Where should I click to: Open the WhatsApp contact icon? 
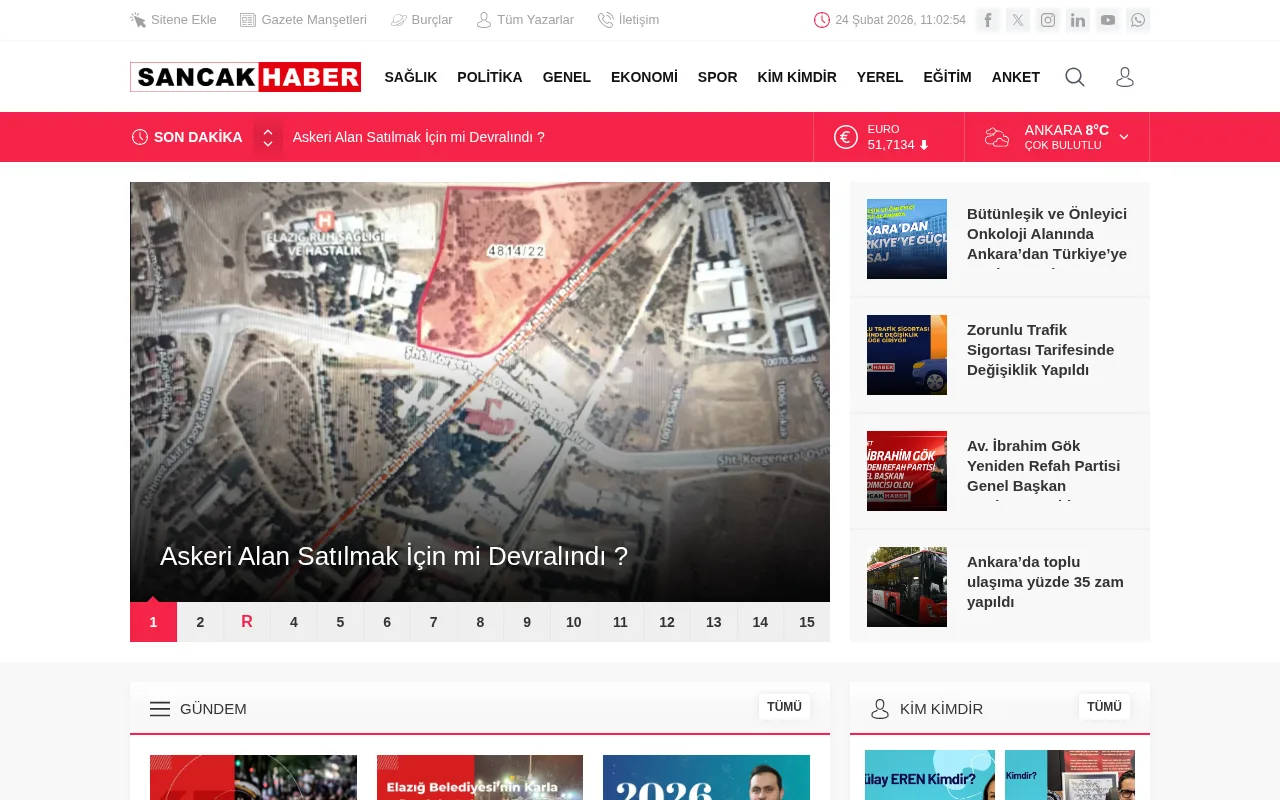[1138, 20]
